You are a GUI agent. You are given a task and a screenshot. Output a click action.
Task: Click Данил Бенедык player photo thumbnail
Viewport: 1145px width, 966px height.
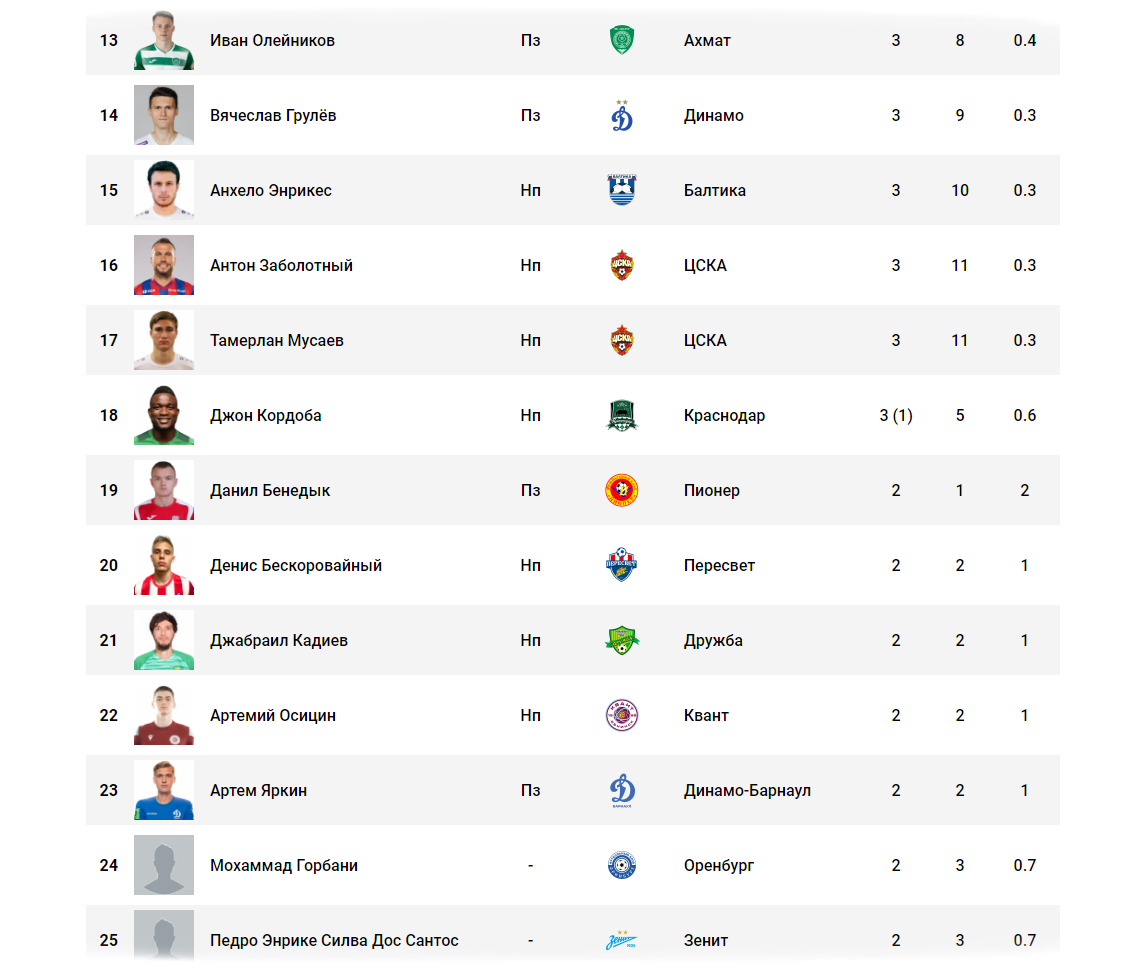(164, 490)
